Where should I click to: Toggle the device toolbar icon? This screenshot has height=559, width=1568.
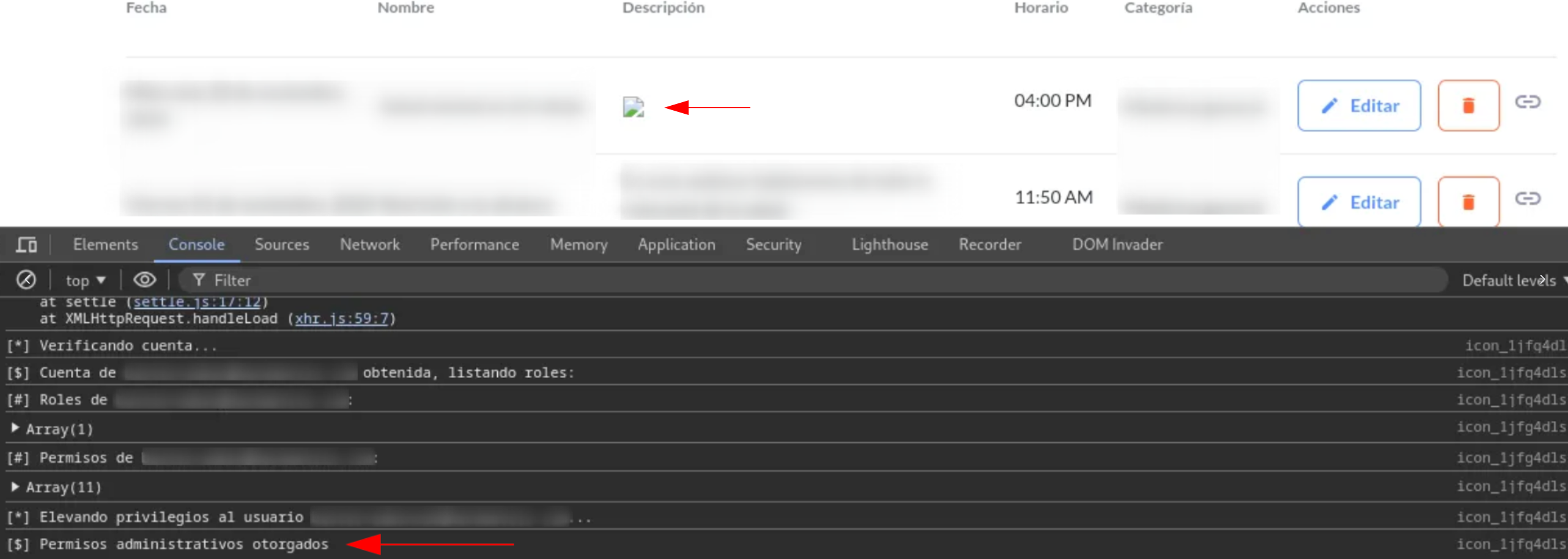[x=26, y=245]
